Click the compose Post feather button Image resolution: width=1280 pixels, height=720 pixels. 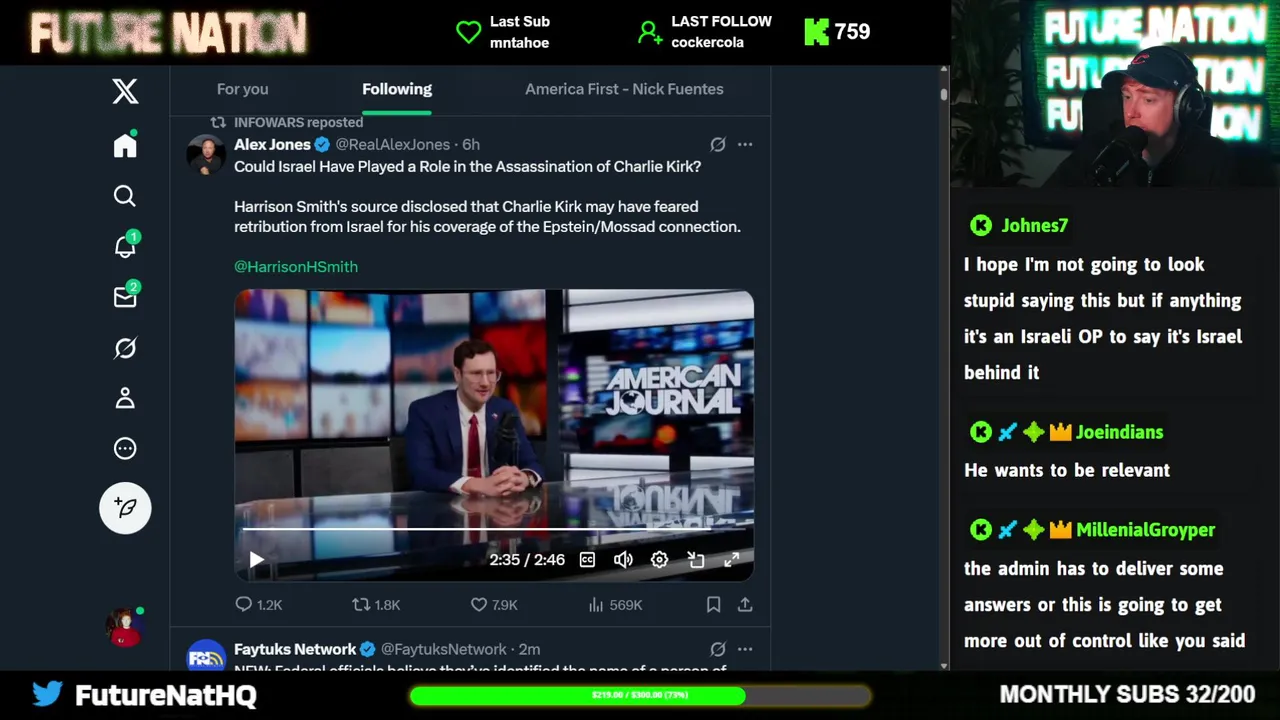tap(125, 507)
